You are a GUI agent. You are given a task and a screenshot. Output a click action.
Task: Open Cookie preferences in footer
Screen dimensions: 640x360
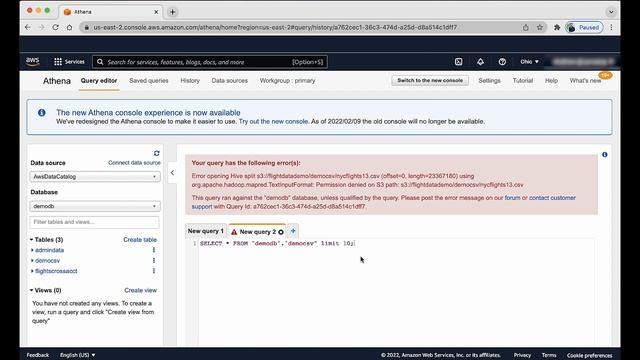pyautogui.click(x=589, y=355)
